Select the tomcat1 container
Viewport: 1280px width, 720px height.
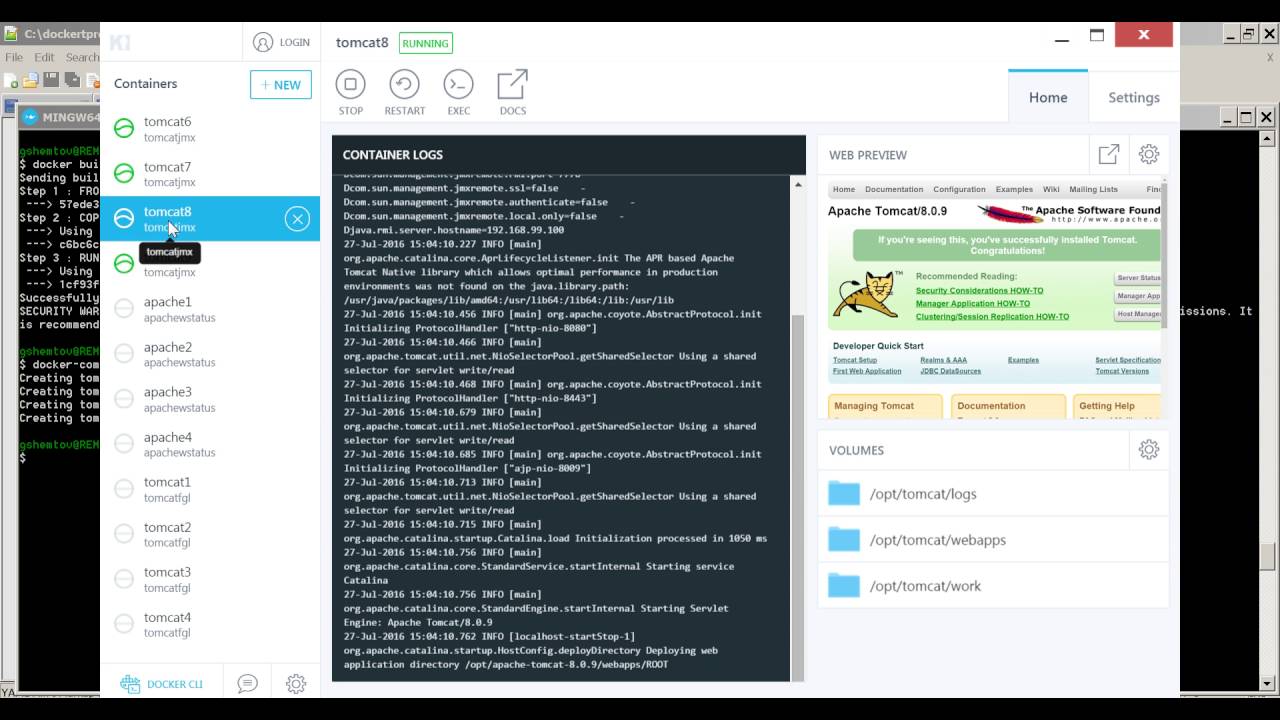[x=210, y=489]
